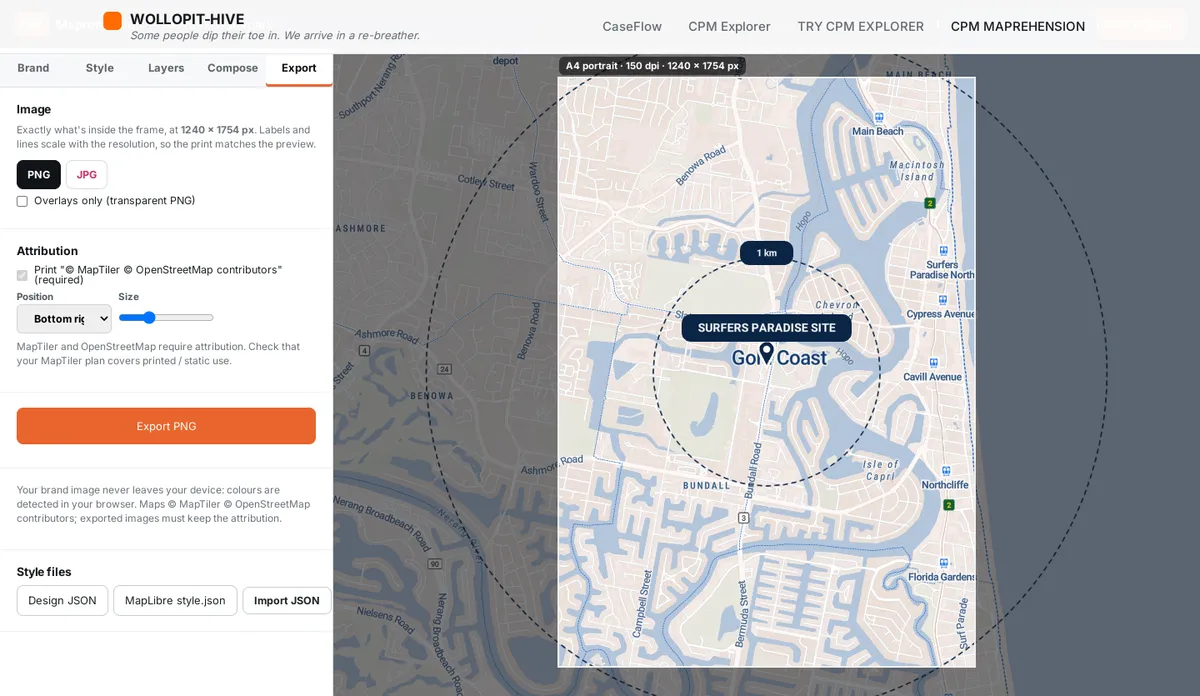Viewport: 1200px width, 696px height.
Task: Select the Compose tab
Action: click(x=233, y=68)
